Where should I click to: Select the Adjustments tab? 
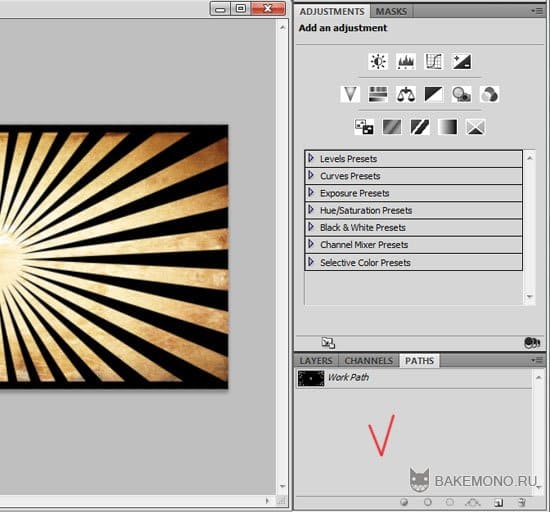click(x=332, y=12)
